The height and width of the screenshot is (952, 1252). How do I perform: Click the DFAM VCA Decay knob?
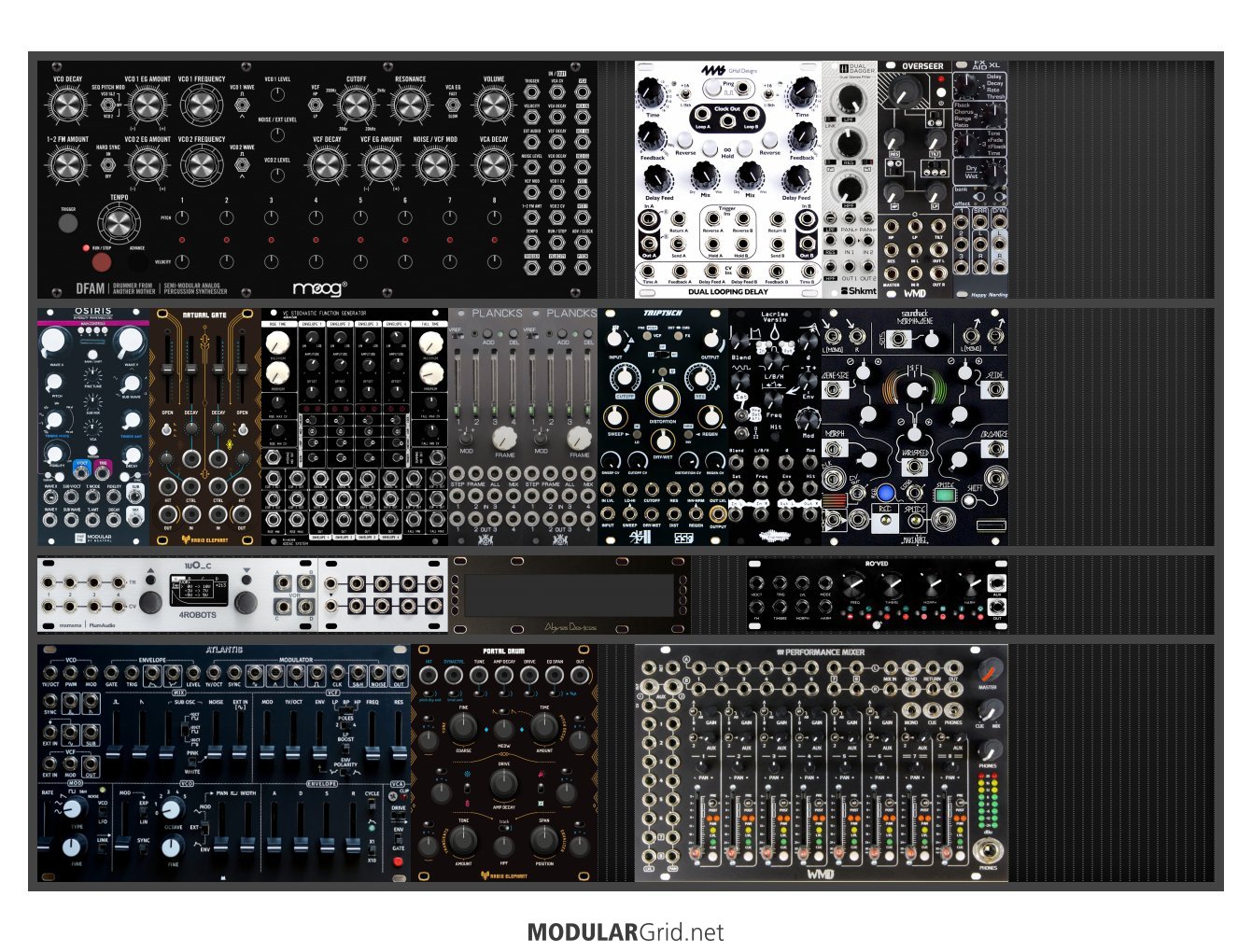pyautogui.click(x=494, y=166)
